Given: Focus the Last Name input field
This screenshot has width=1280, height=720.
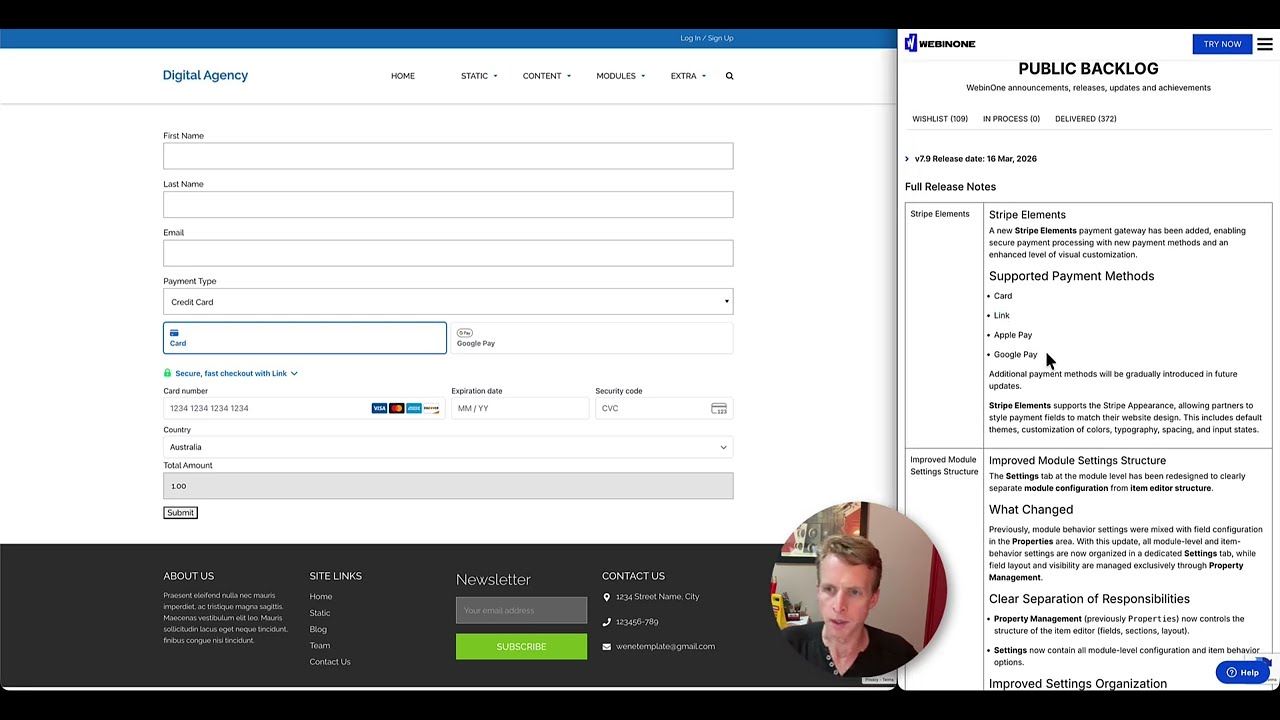Looking at the screenshot, I should click(x=448, y=204).
